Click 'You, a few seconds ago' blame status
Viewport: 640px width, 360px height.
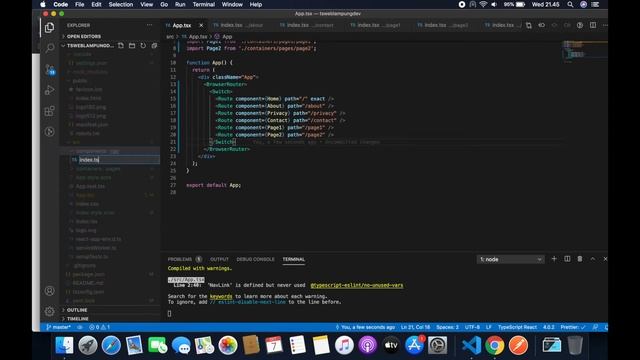(x=365, y=327)
